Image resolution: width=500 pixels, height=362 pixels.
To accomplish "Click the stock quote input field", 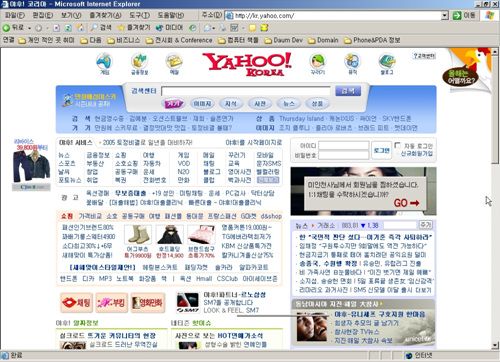I will (400, 225).
